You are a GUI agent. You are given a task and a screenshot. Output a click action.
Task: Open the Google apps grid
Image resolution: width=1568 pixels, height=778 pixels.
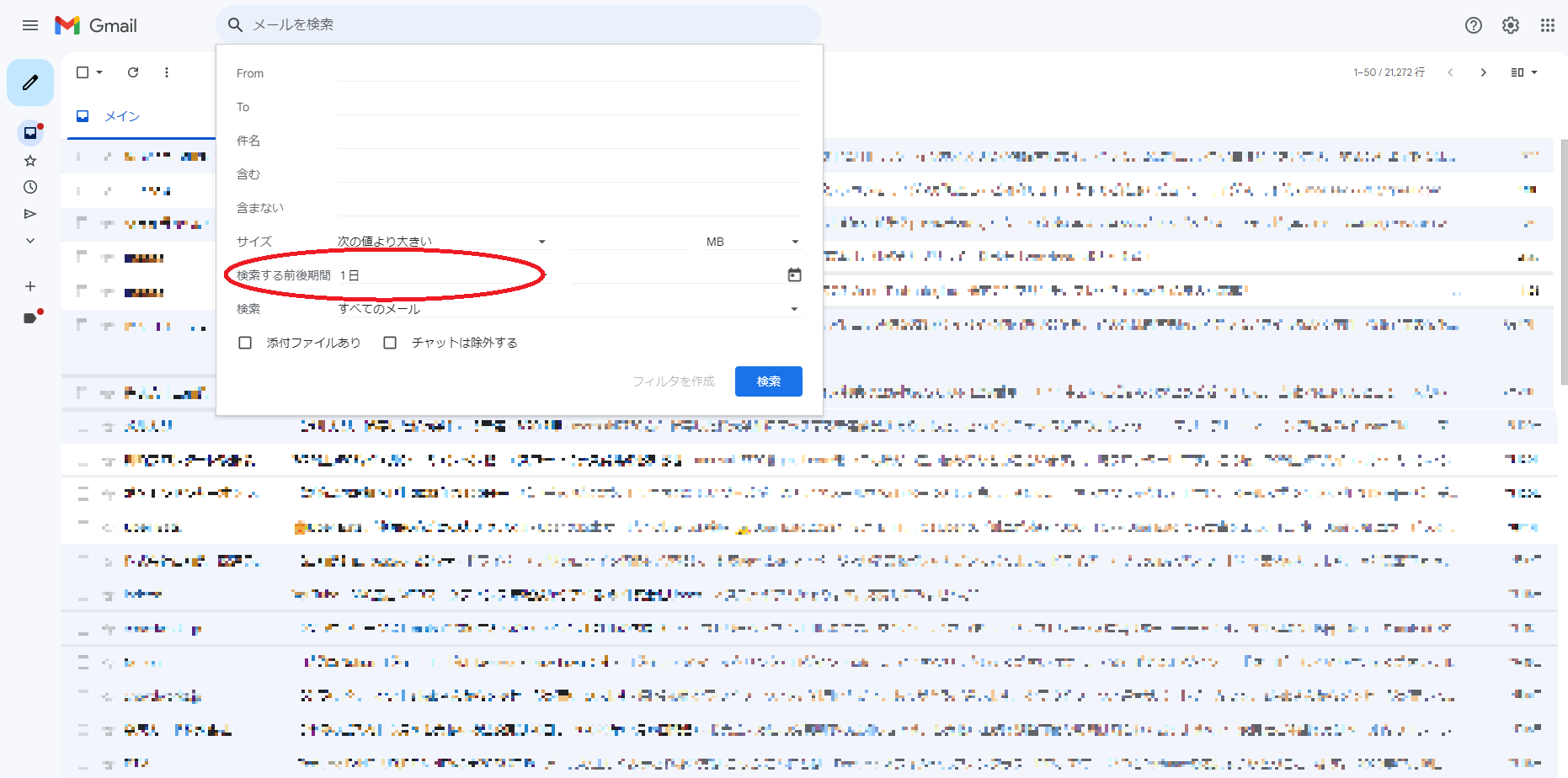(x=1547, y=25)
